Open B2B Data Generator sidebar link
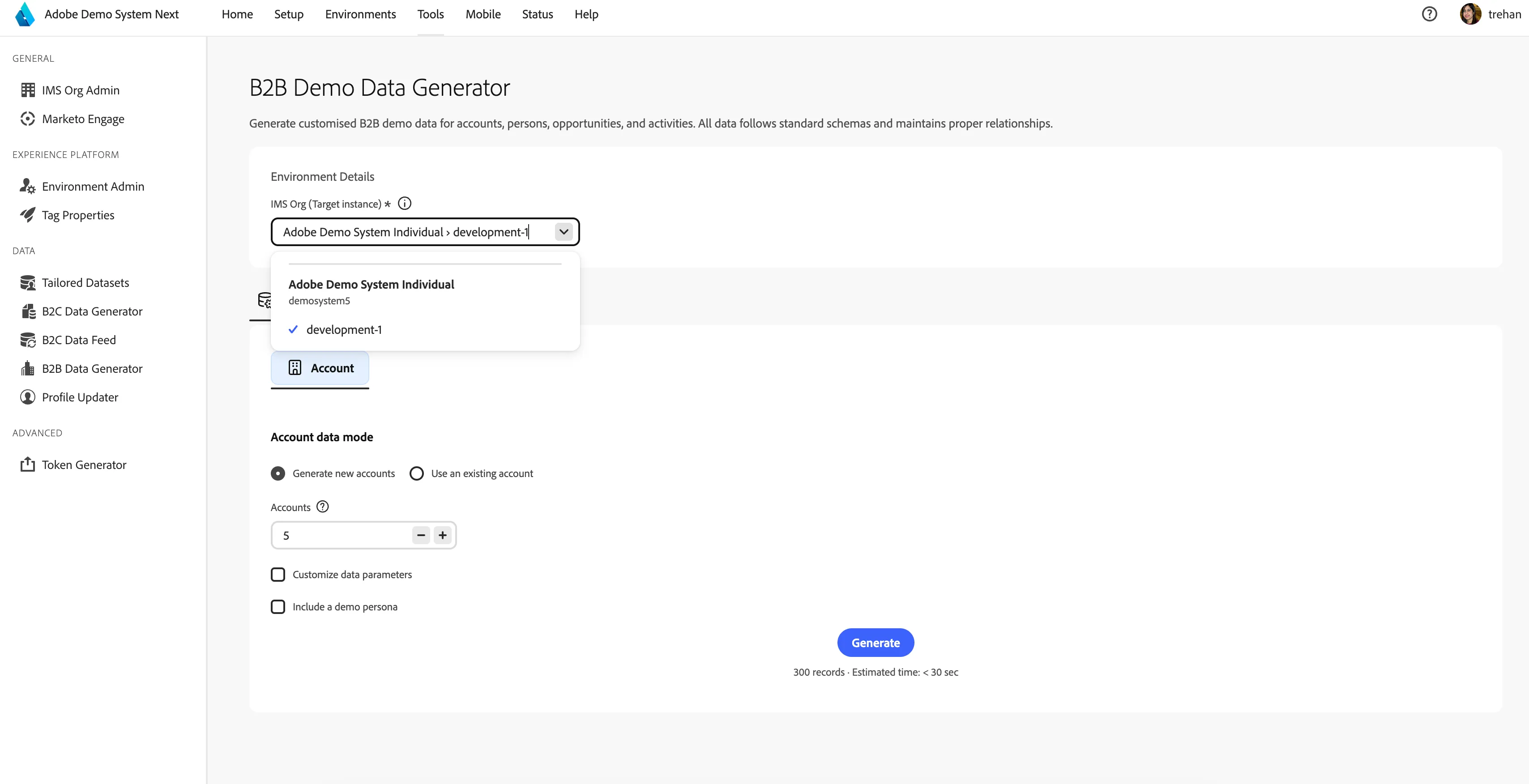1529x784 pixels. point(92,369)
